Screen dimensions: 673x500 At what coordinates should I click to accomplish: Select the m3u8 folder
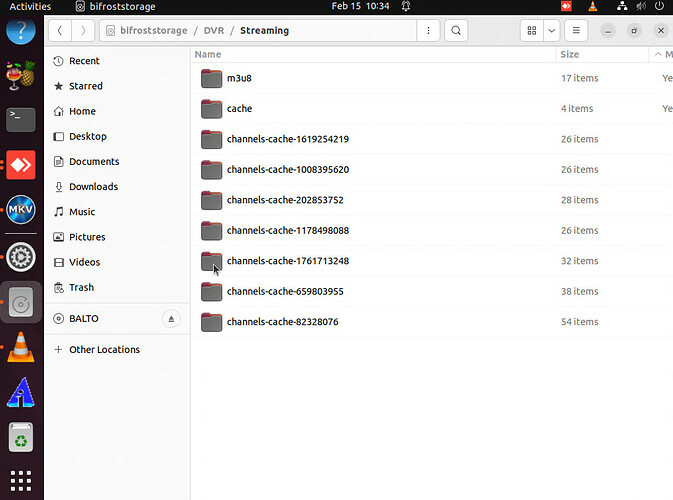(238, 78)
